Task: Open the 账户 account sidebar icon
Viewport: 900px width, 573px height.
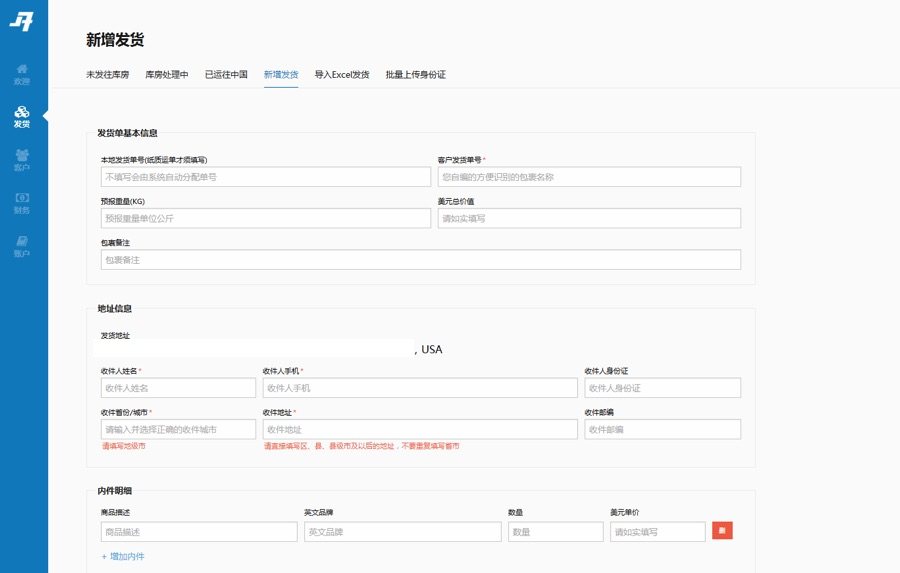Action: 22,246
